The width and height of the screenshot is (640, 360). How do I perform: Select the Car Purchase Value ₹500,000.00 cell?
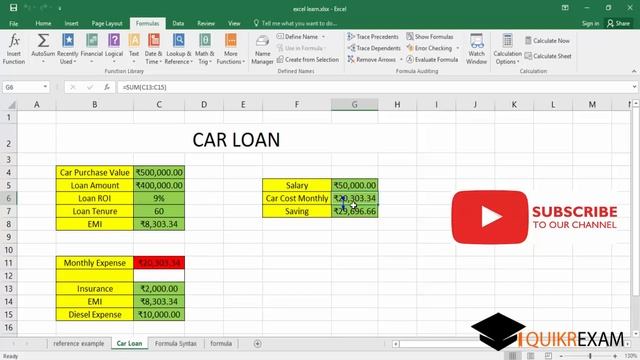pos(159,172)
